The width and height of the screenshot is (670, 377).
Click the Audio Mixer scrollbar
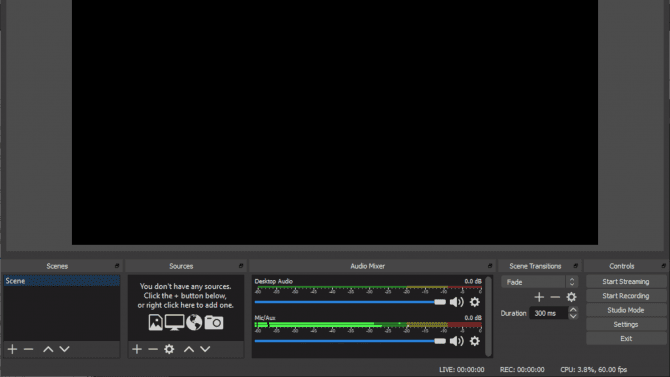point(488,316)
